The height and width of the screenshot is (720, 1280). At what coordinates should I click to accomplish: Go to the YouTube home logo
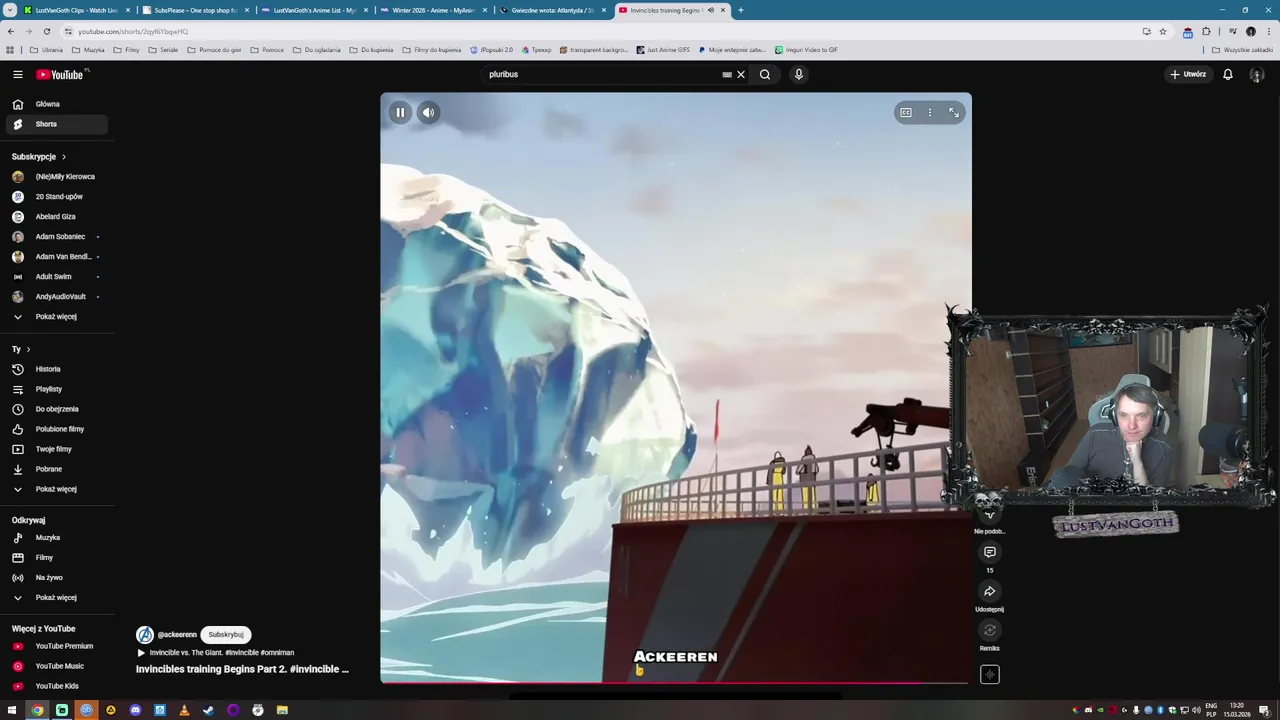pyautogui.click(x=60, y=74)
